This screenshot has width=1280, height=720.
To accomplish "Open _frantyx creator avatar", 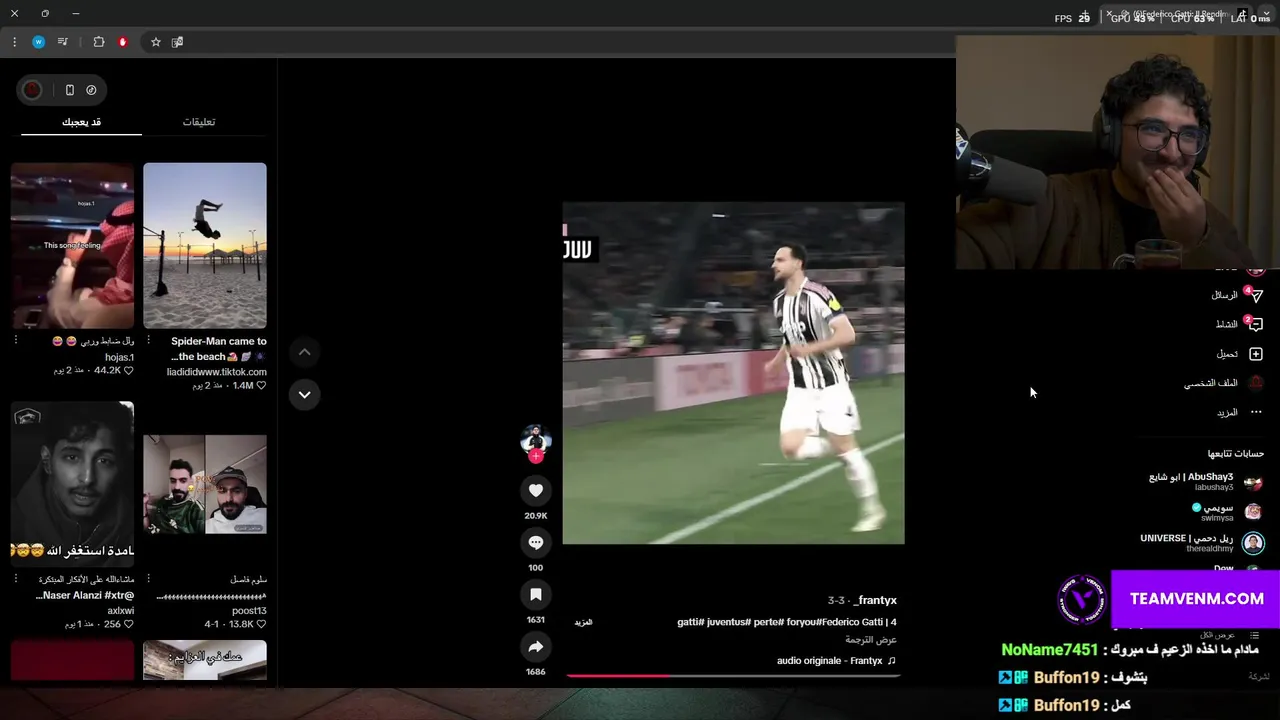I will [x=536, y=440].
